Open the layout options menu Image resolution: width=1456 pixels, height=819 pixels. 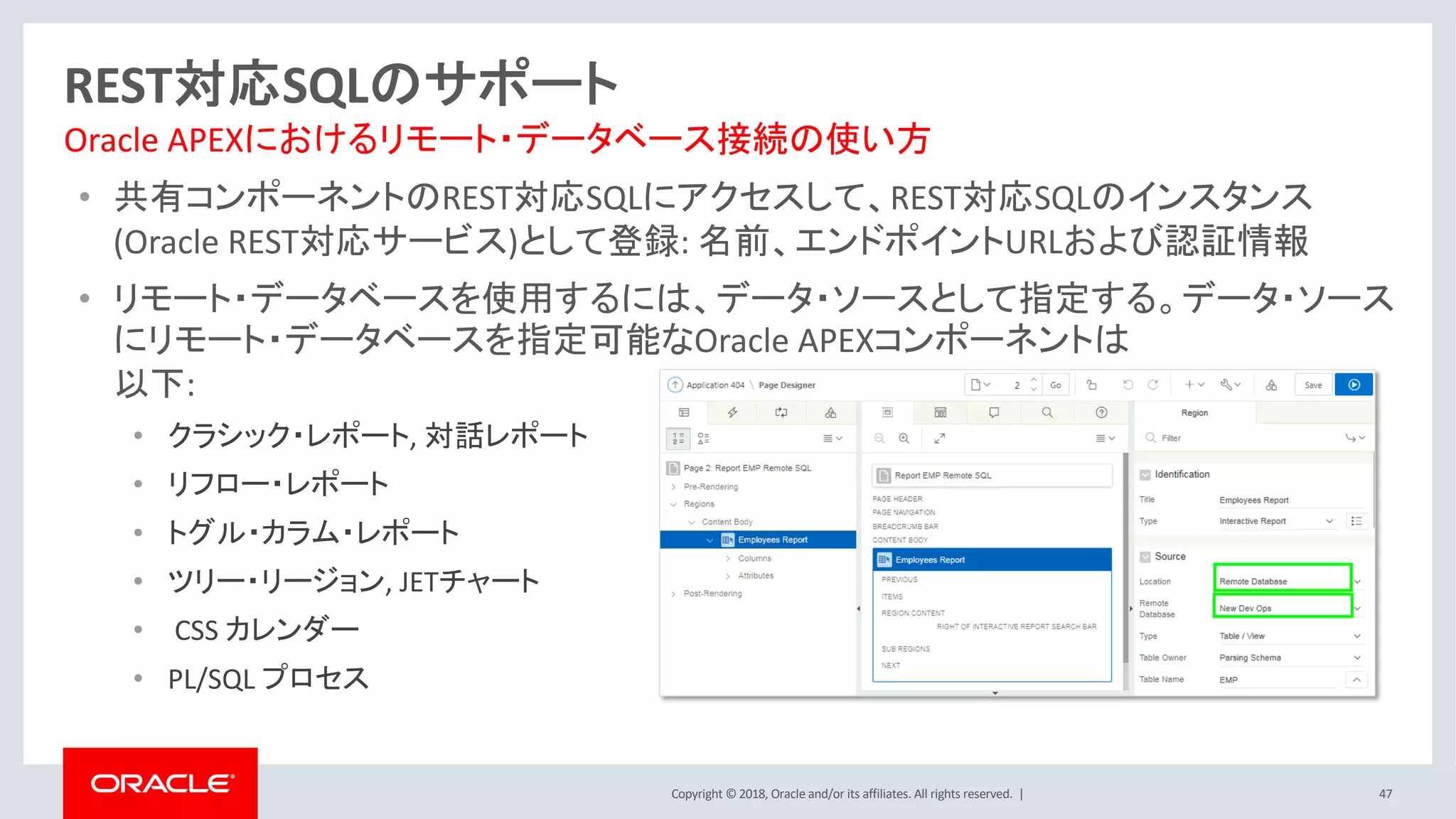pyautogui.click(x=1106, y=439)
